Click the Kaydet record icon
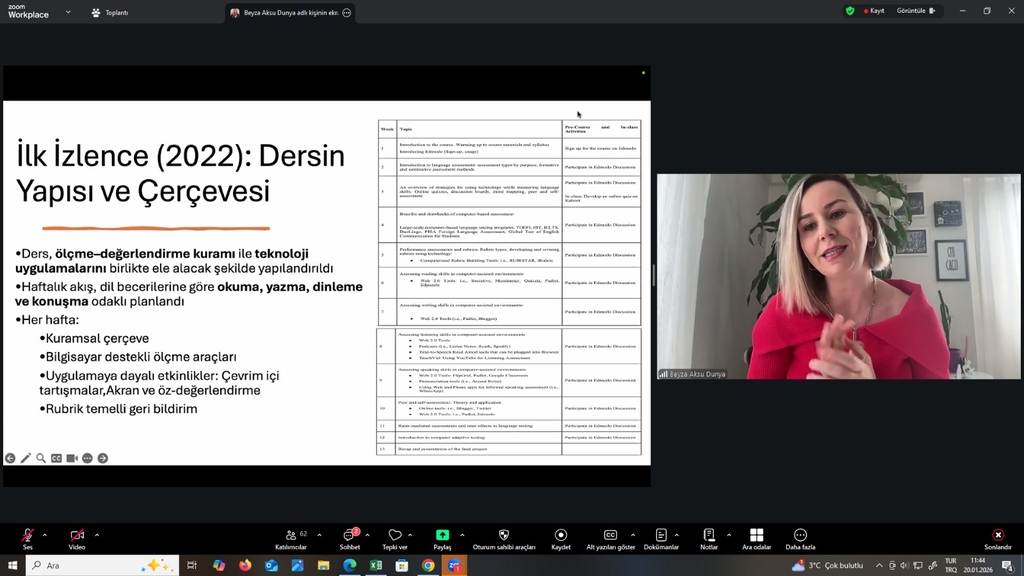 (561, 536)
